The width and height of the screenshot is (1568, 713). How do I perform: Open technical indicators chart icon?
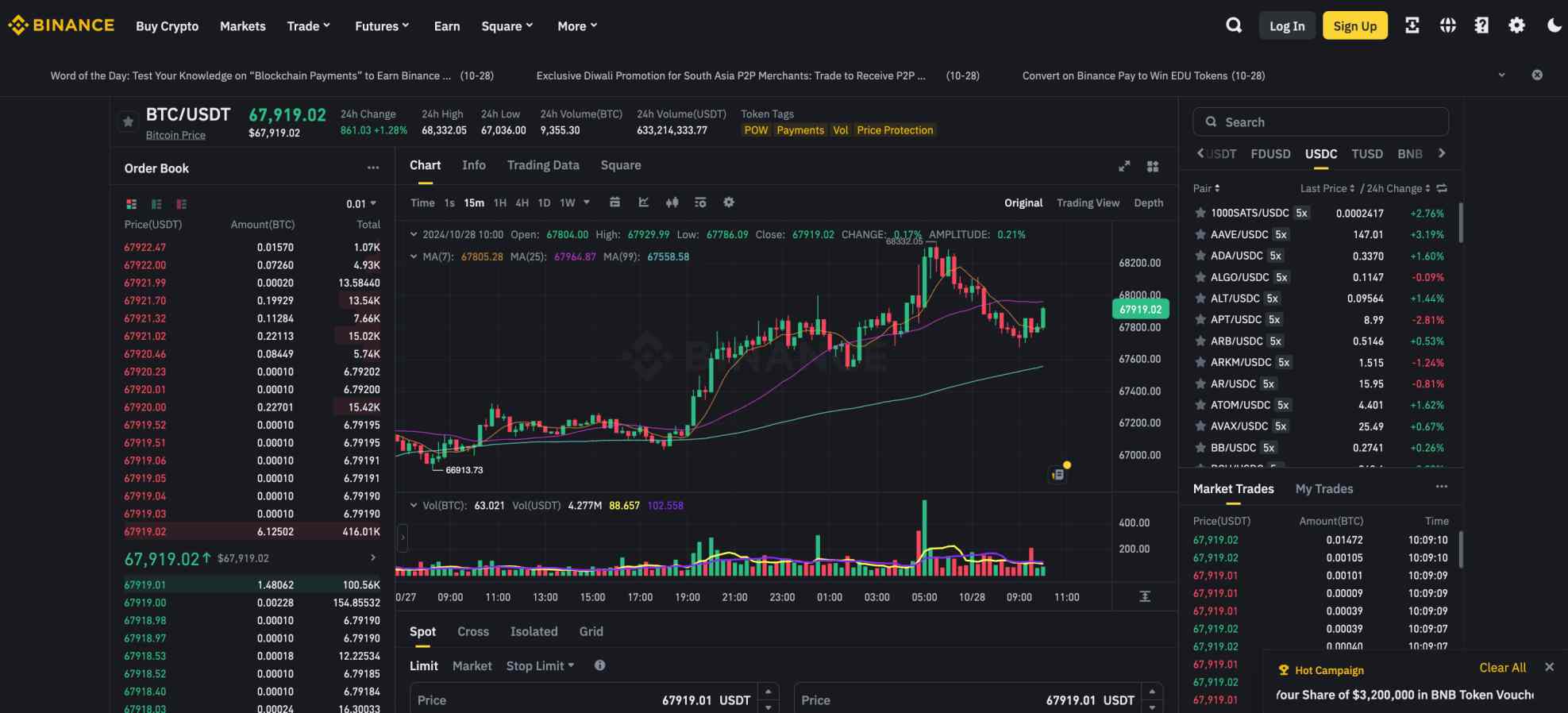coord(644,202)
